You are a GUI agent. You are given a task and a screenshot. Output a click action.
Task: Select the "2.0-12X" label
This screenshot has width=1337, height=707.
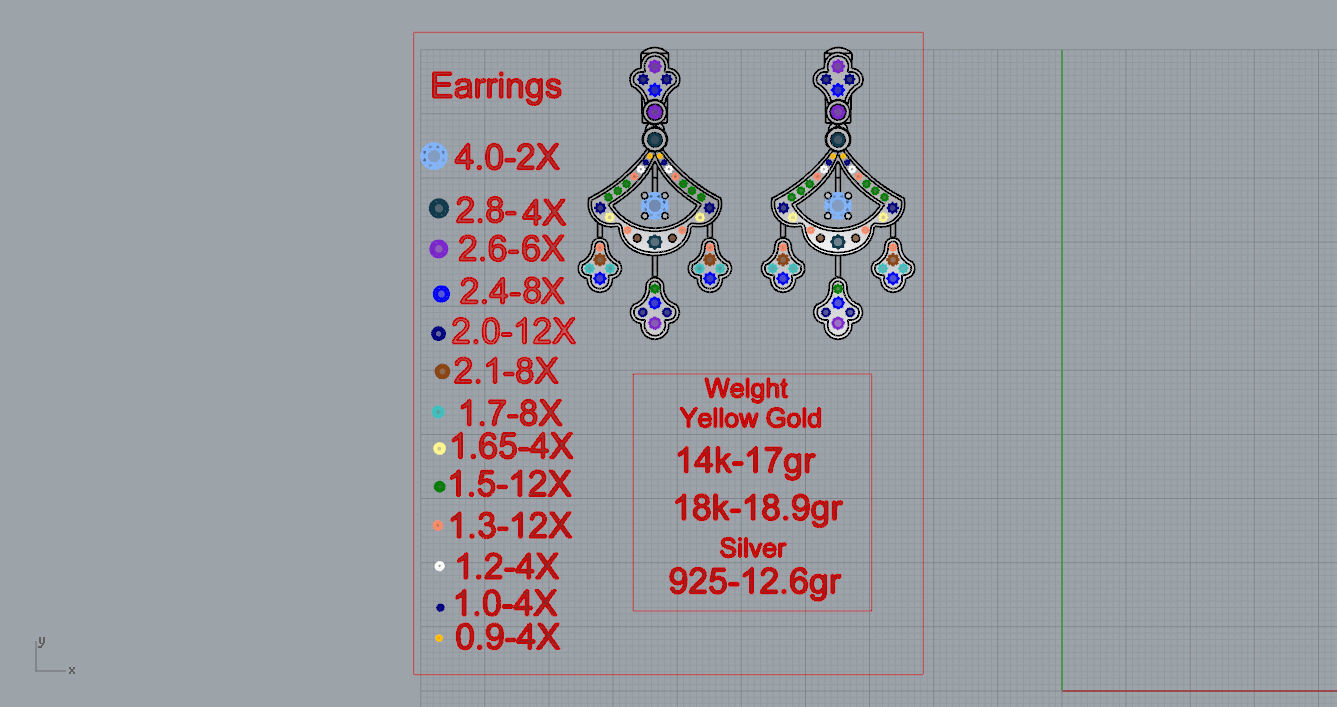[x=513, y=331]
